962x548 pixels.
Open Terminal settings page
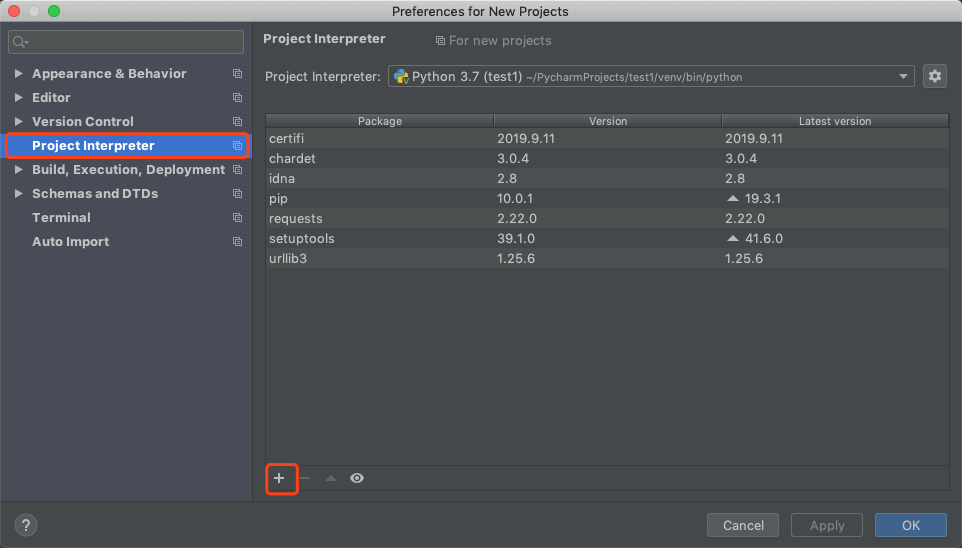tap(61, 218)
